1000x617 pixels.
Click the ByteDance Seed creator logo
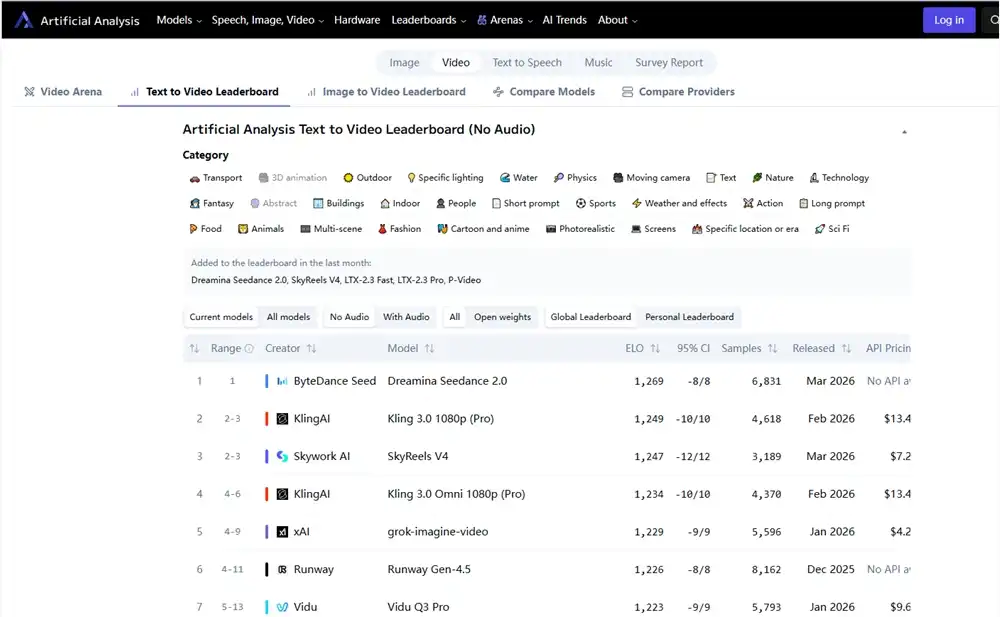pos(282,381)
